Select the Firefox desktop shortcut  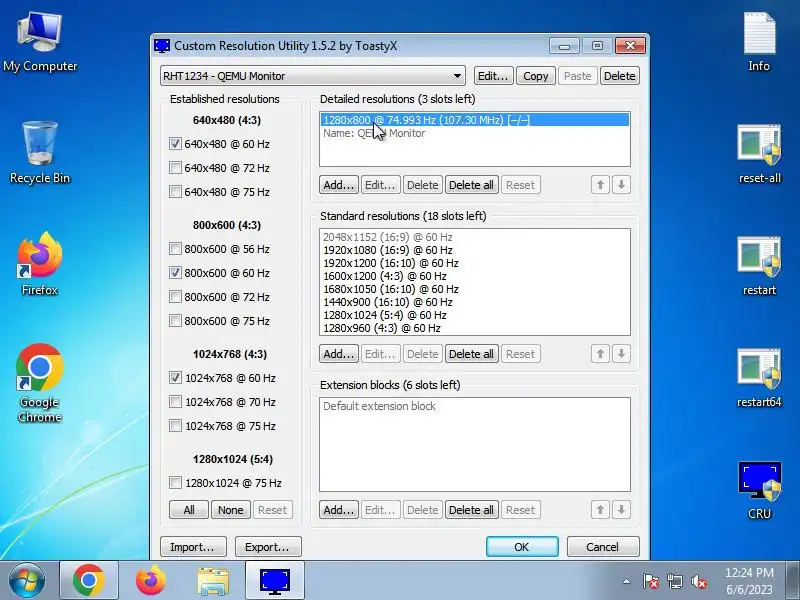tap(40, 264)
